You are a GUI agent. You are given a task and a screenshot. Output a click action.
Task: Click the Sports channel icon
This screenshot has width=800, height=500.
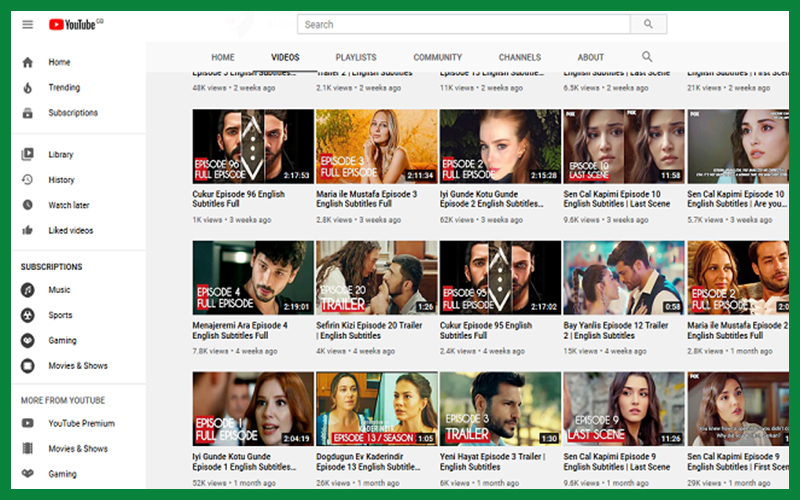[x=28, y=315]
